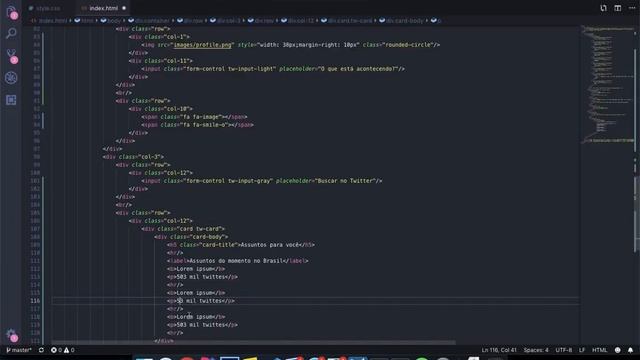This screenshot has height=360, width=640.
Task: Click line number 116 in gutter
Action: 36,301
